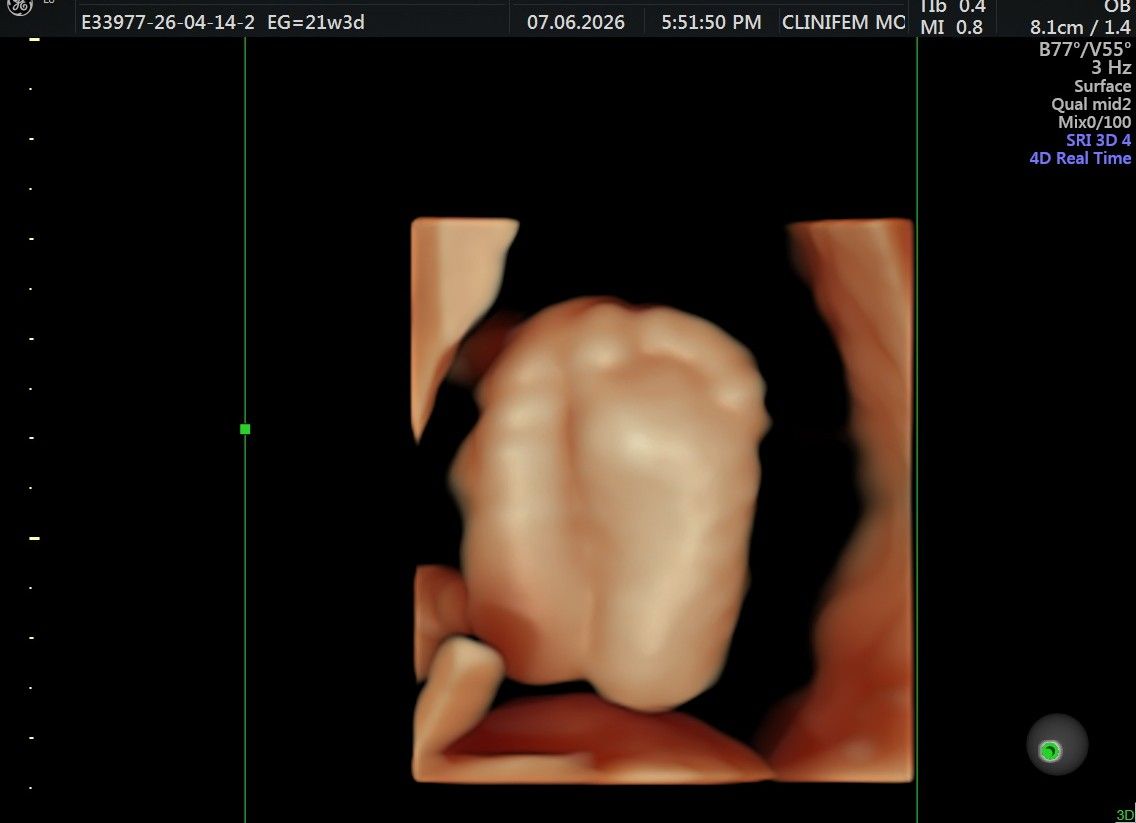Select the EG=21w3d gestational age text
Image resolution: width=1136 pixels, height=823 pixels.
316,22
